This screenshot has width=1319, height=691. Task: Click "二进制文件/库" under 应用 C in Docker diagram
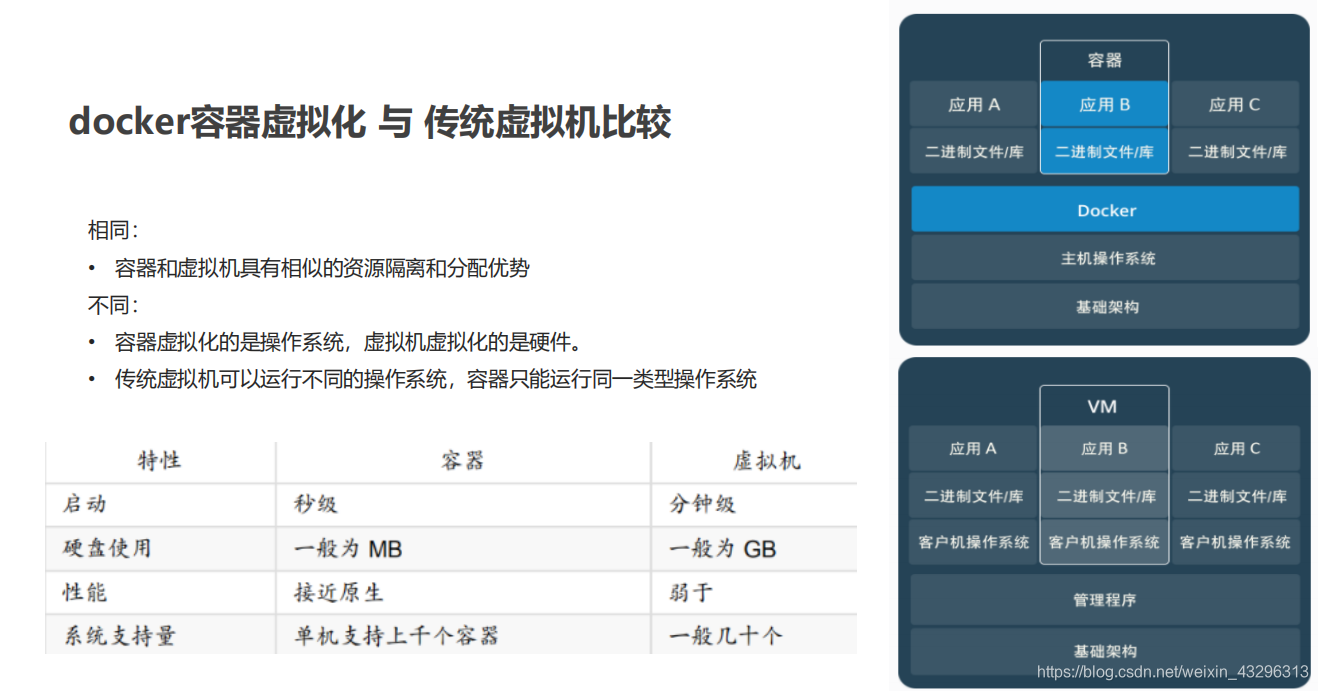click(1234, 151)
